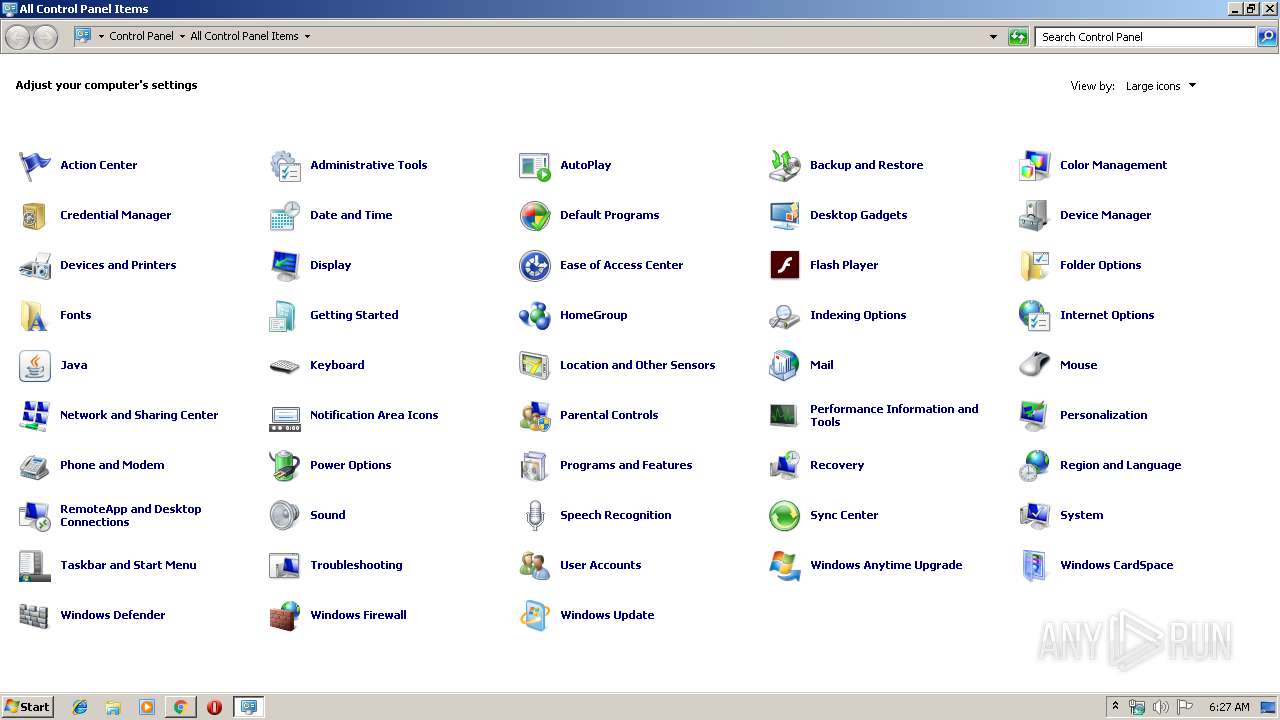Open the address bar history dropdown arrow
This screenshot has width=1280, height=720.
tap(993, 37)
